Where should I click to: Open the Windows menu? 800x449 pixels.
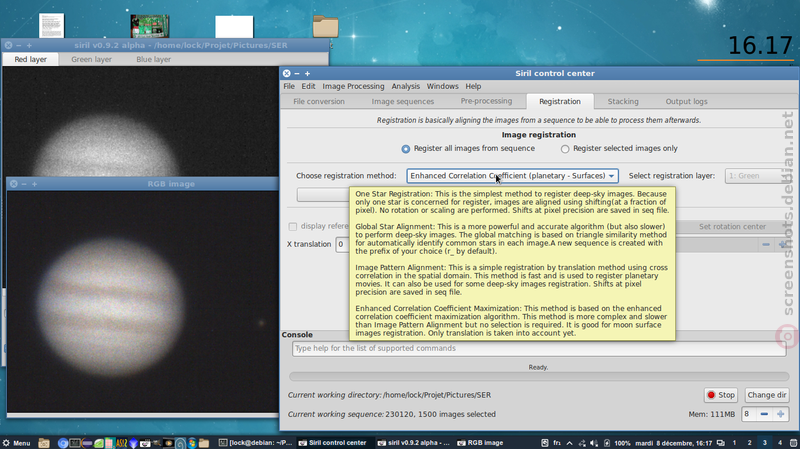[x=442, y=86]
